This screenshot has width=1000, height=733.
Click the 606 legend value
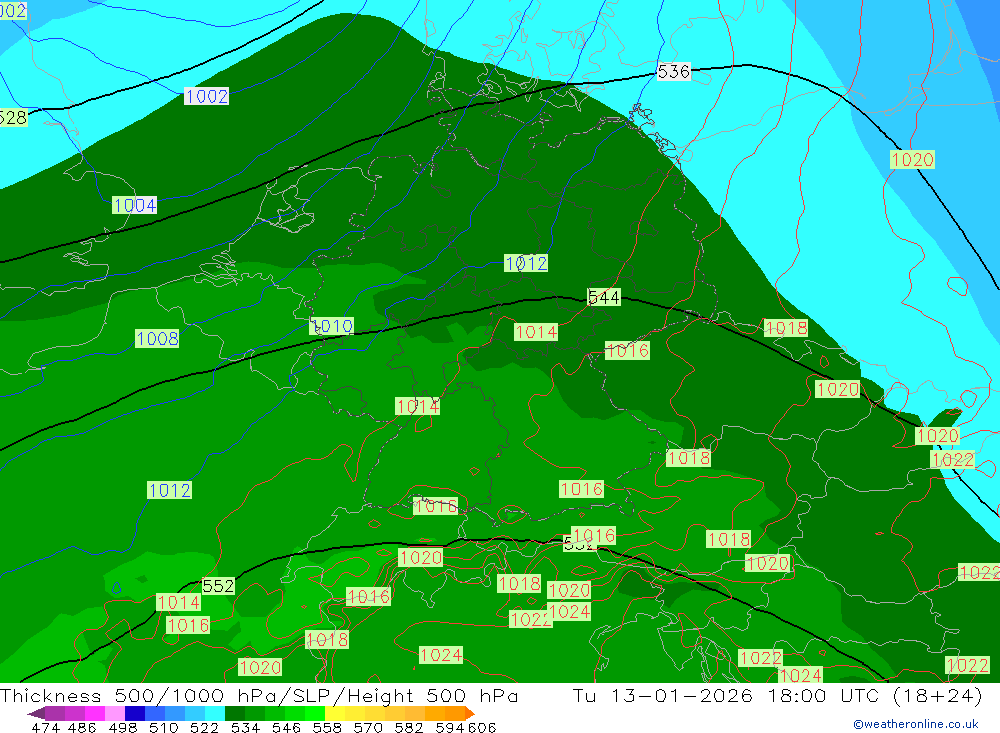pyautogui.click(x=482, y=727)
